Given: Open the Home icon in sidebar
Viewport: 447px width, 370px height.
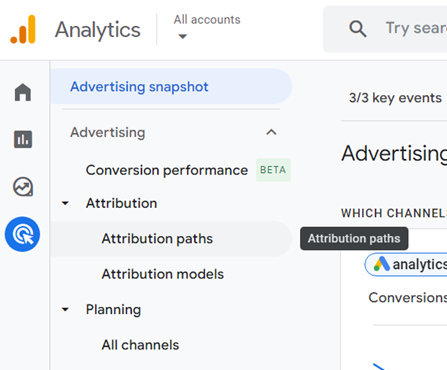Looking at the screenshot, I should (23, 92).
